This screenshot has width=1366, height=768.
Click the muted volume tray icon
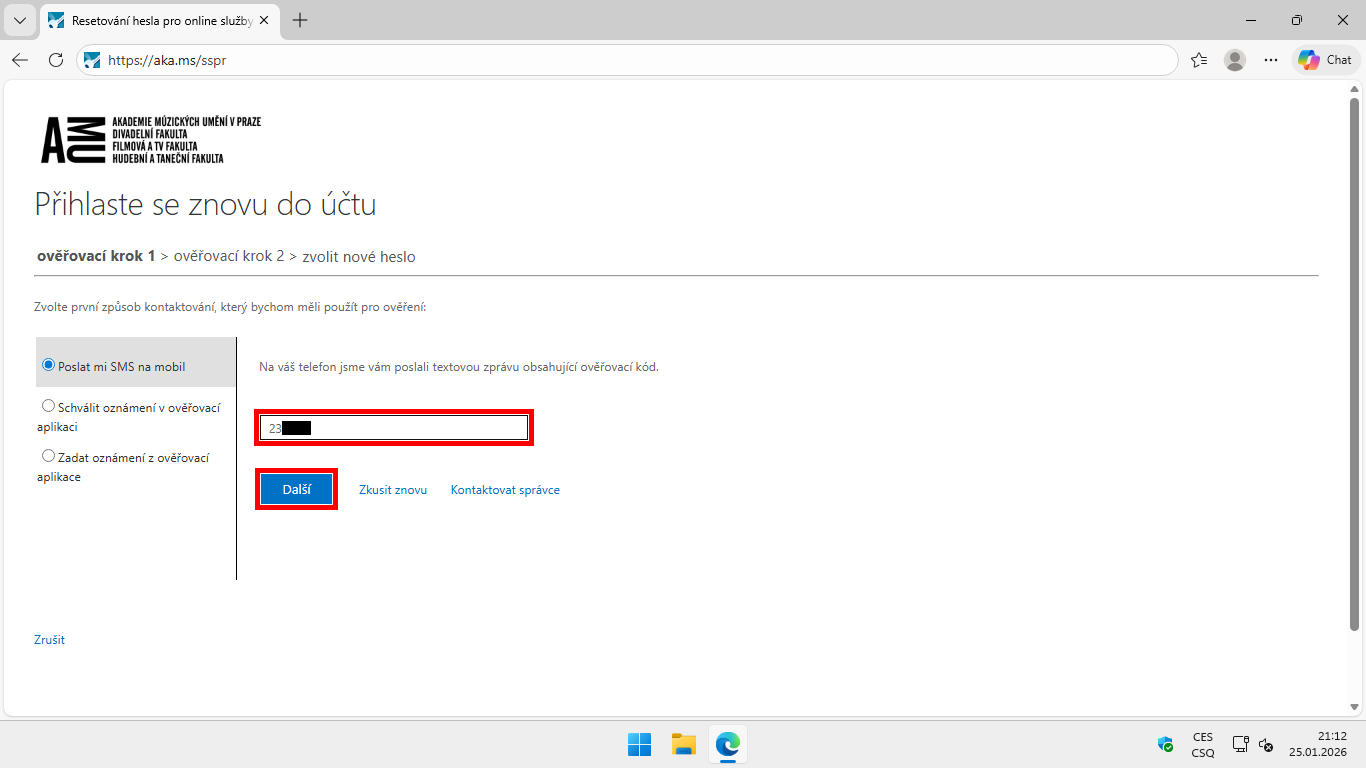click(1266, 746)
